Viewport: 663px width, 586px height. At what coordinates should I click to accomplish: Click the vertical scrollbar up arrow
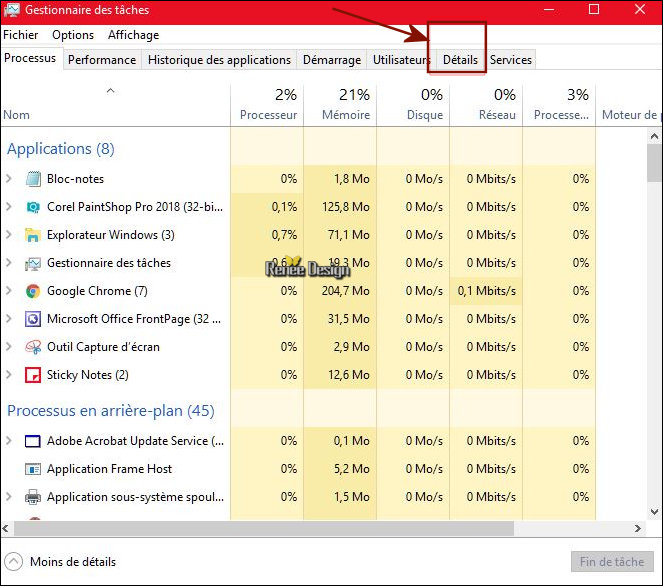click(654, 136)
